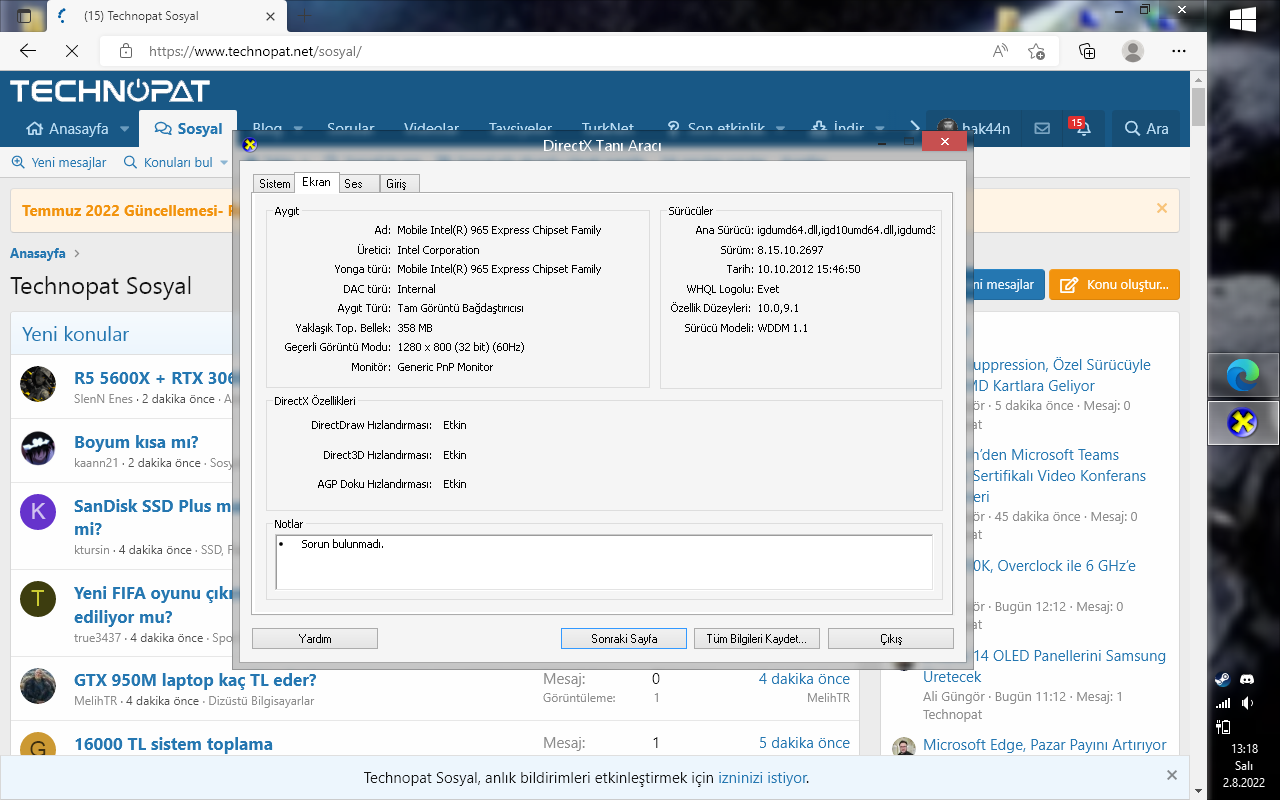The height and width of the screenshot is (800, 1280).
Task: Click the avatar beside Boyum kısa mı?
Action: pyautogui.click(x=38, y=448)
